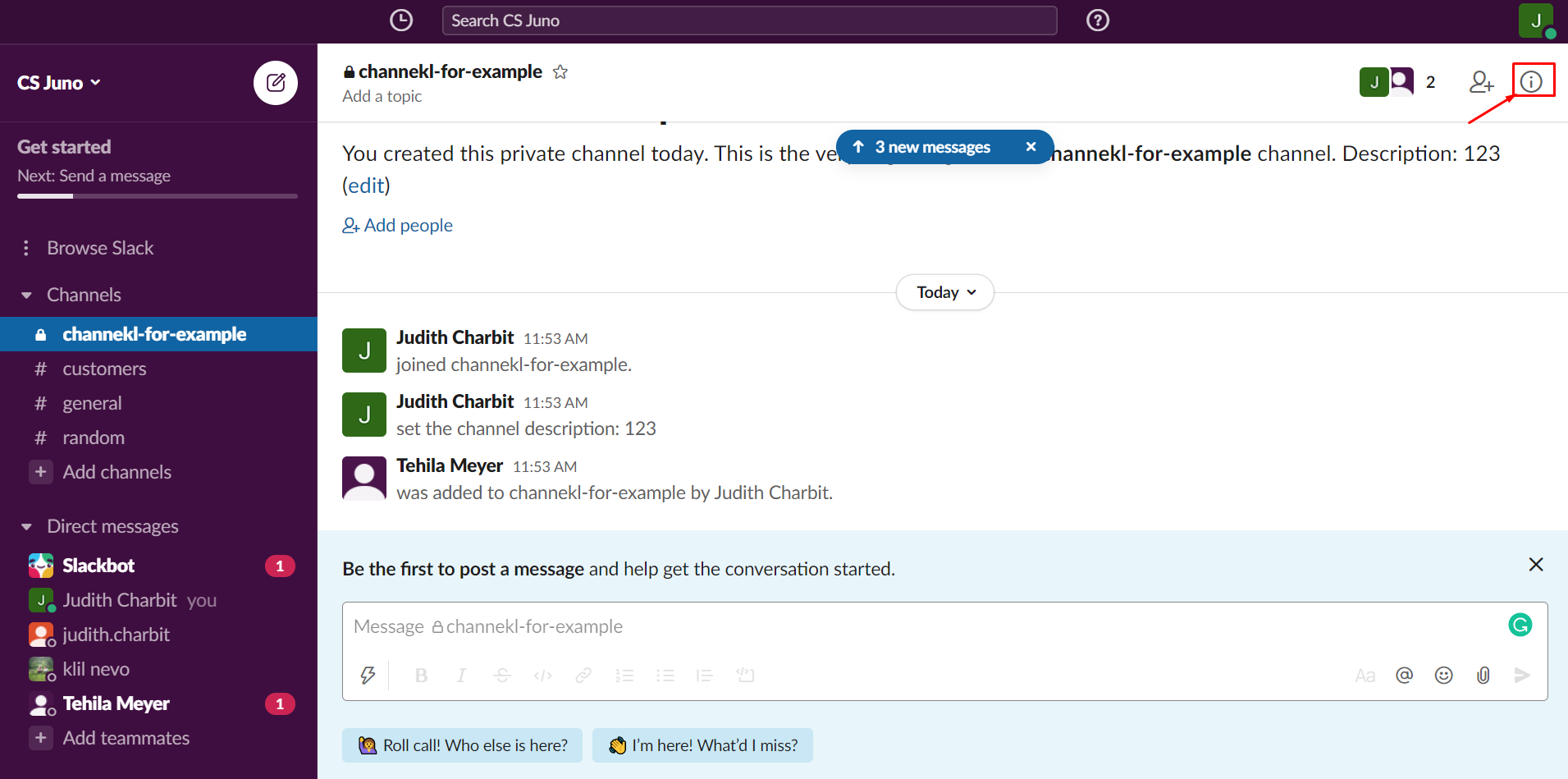The image size is (1568, 779).
Task: Toggle inline code formatting
Action: (x=542, y=675)
